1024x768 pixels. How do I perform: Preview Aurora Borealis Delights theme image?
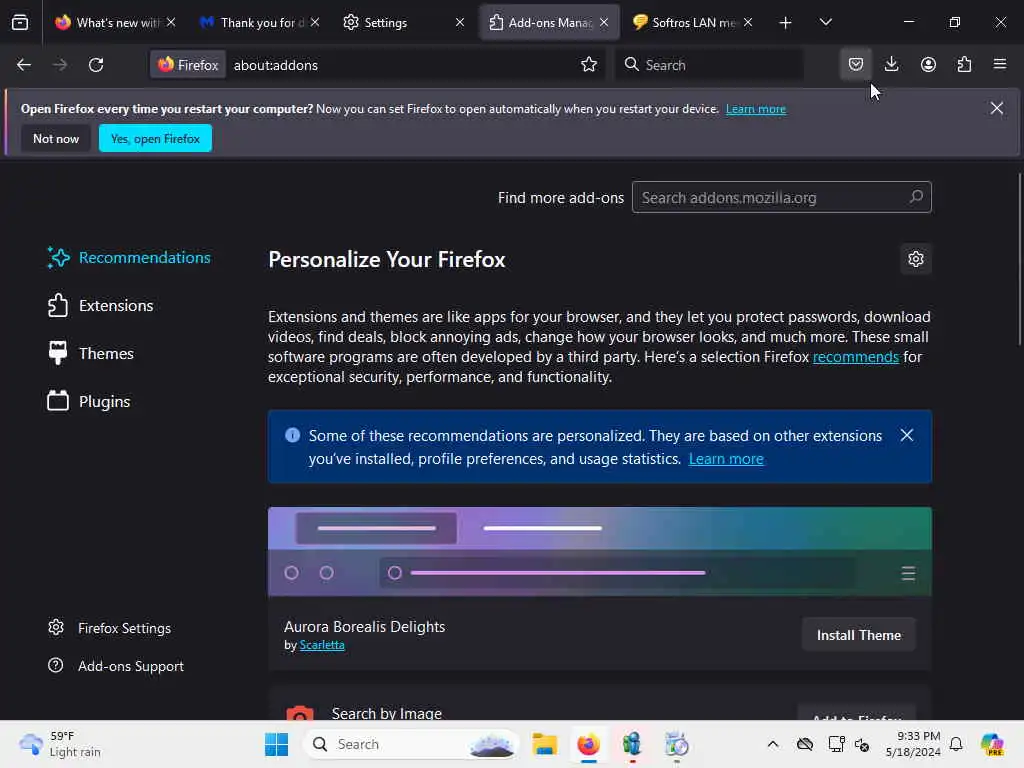(600, 552)
